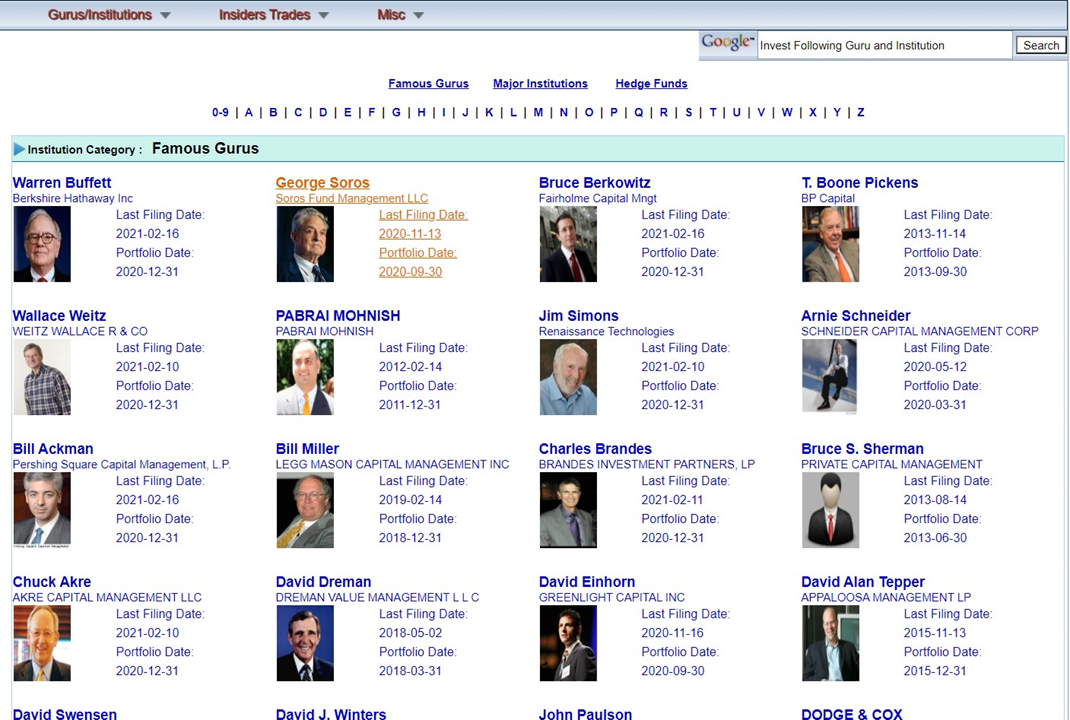Open the Gurus/Institutions dropdown menu
This screenshot has height=720, width=1070.
pos(109,15)
